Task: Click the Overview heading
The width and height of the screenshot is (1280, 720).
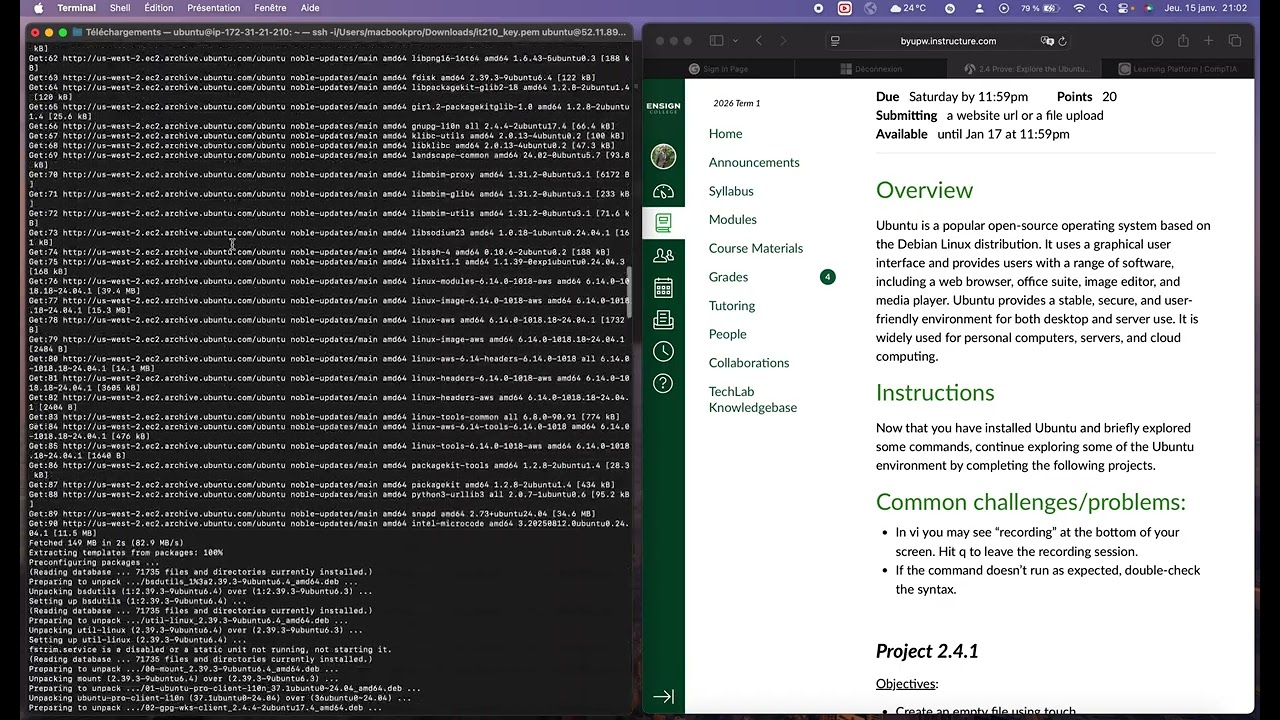Action: (924, 190)
